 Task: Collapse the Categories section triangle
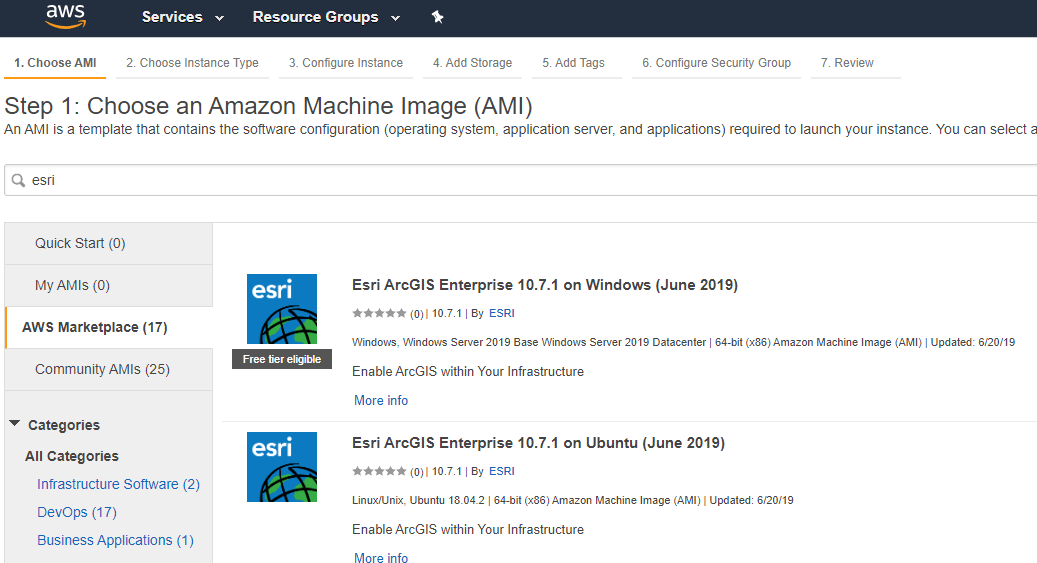coord(15,423)
